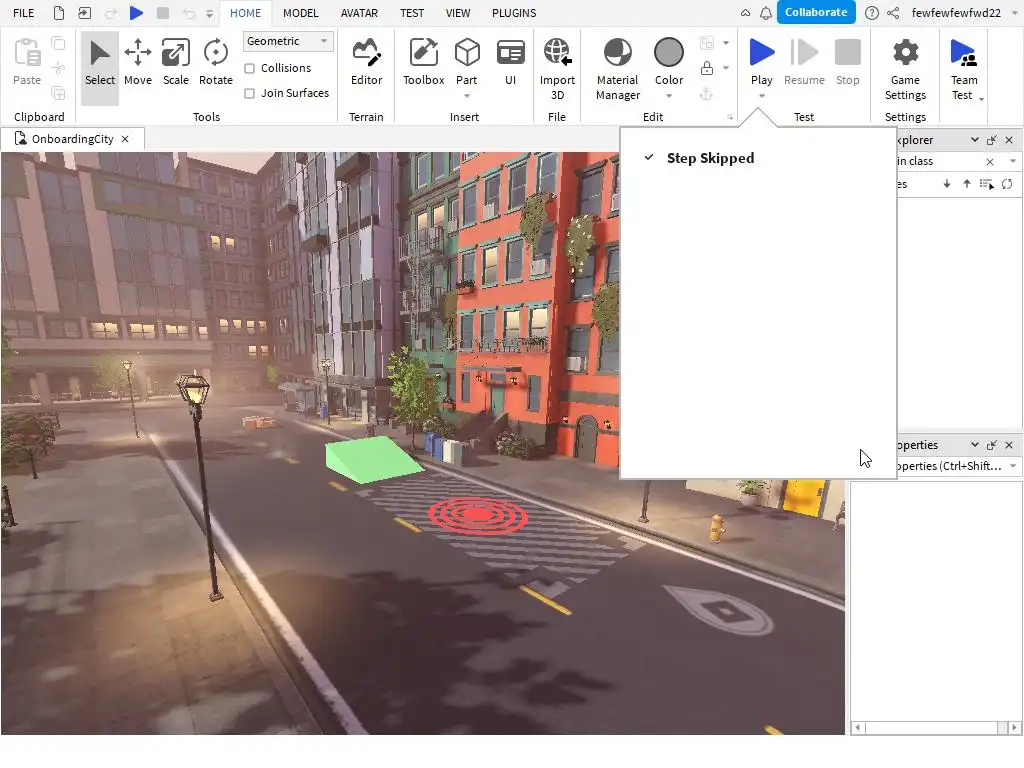Expand the Color picker dropdown arrow
This screenshot has height=768, width=1024.
pos(669,97)
